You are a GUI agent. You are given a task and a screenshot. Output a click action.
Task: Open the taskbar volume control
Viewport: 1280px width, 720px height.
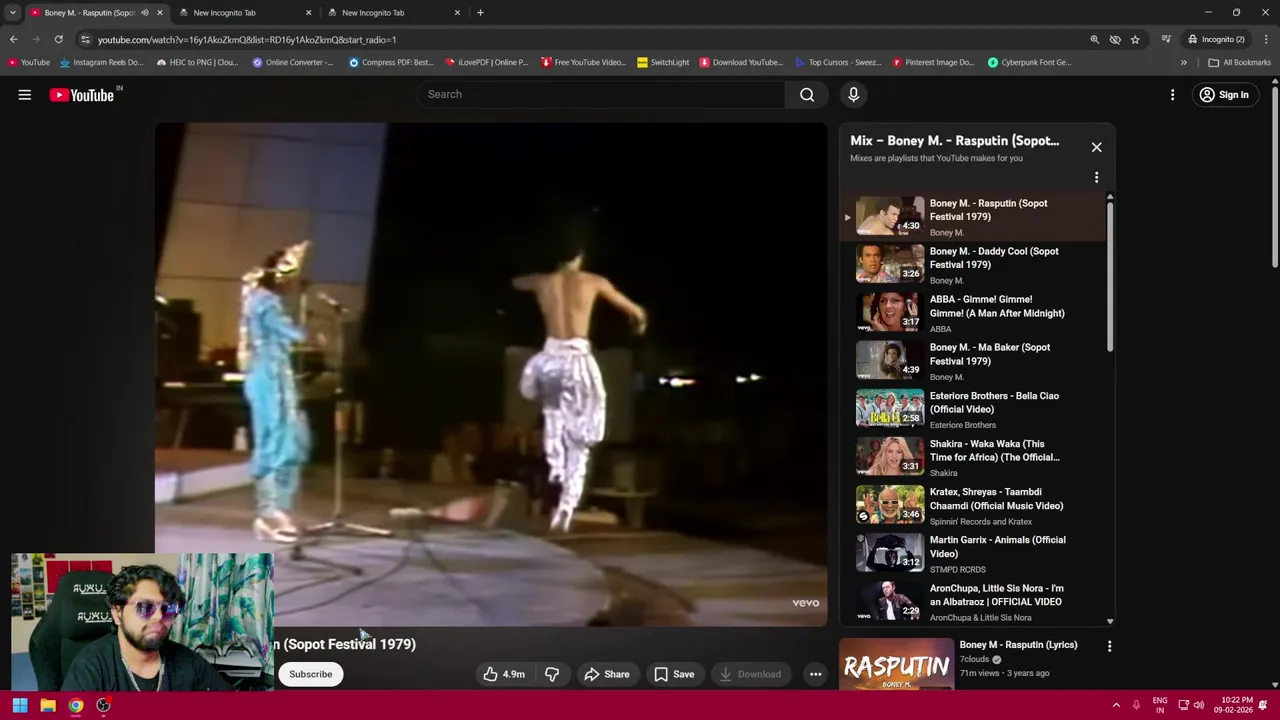click(x=1199, y=705)
